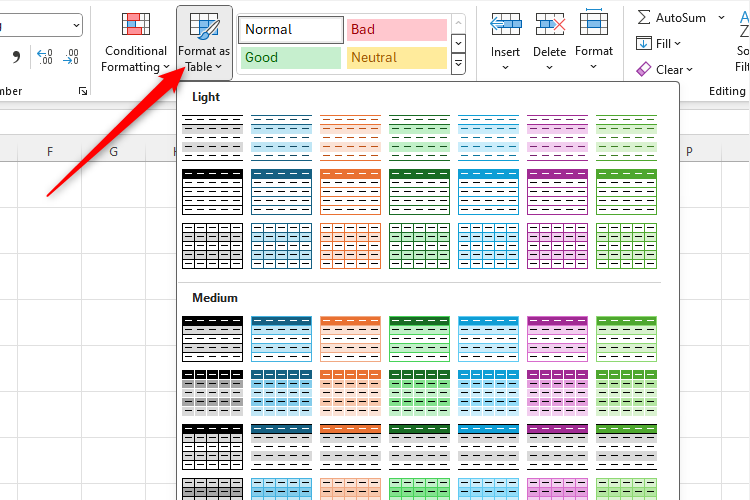Image resolution: width=750 pixels, height=500 pixels.
Task: Pick Light style with solid dark blue header
Action: 281,192
